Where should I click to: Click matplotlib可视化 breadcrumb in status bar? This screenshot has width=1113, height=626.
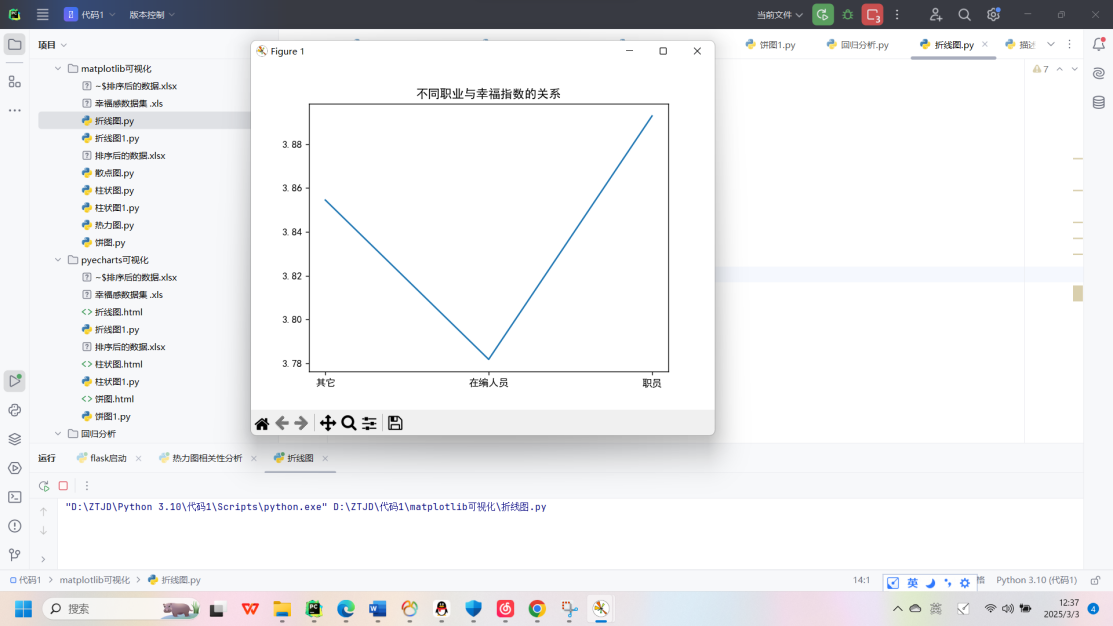pyautogui.click(x=94, y=580)
